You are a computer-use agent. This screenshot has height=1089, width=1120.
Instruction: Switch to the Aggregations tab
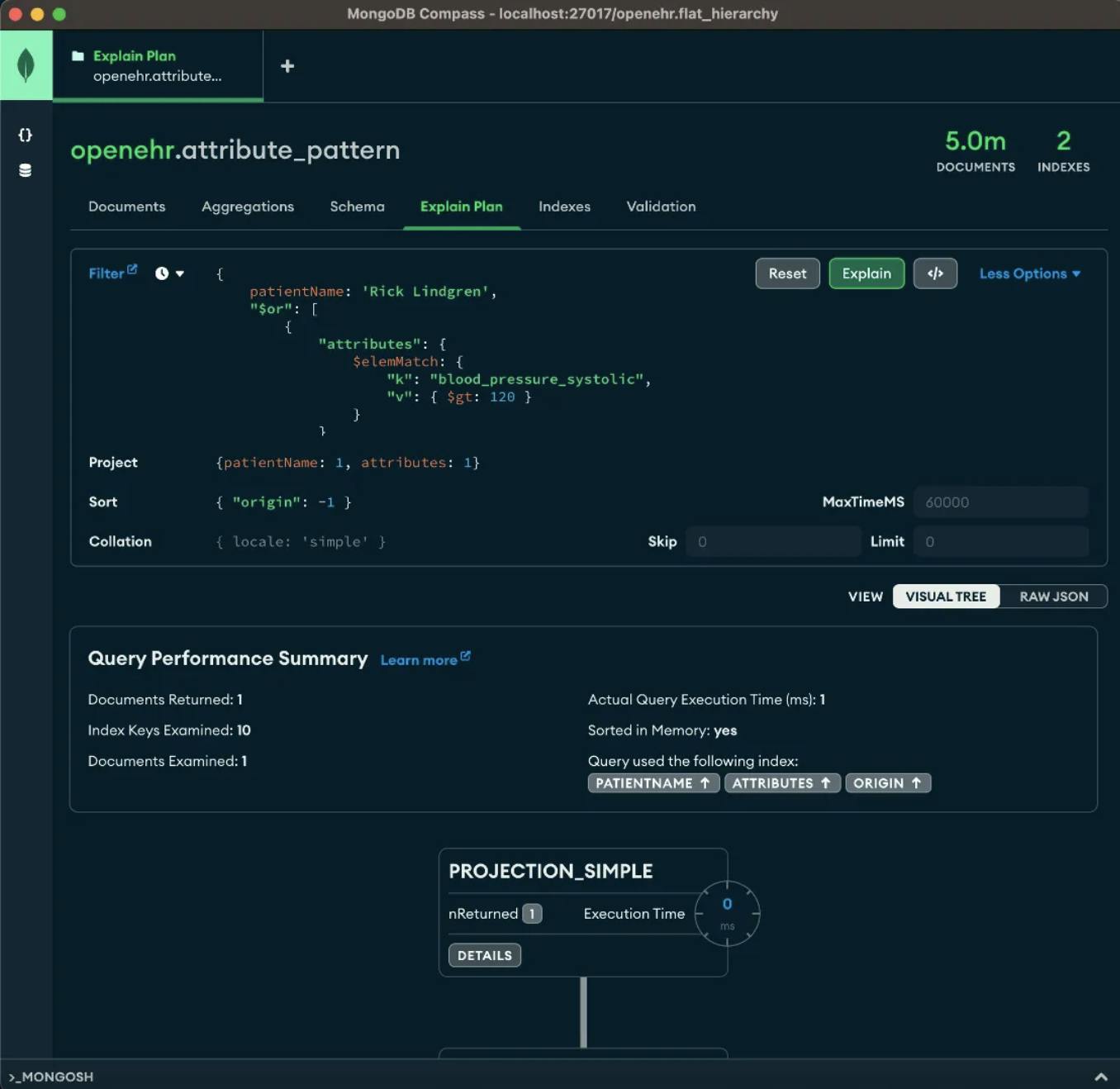coord(248,207)
